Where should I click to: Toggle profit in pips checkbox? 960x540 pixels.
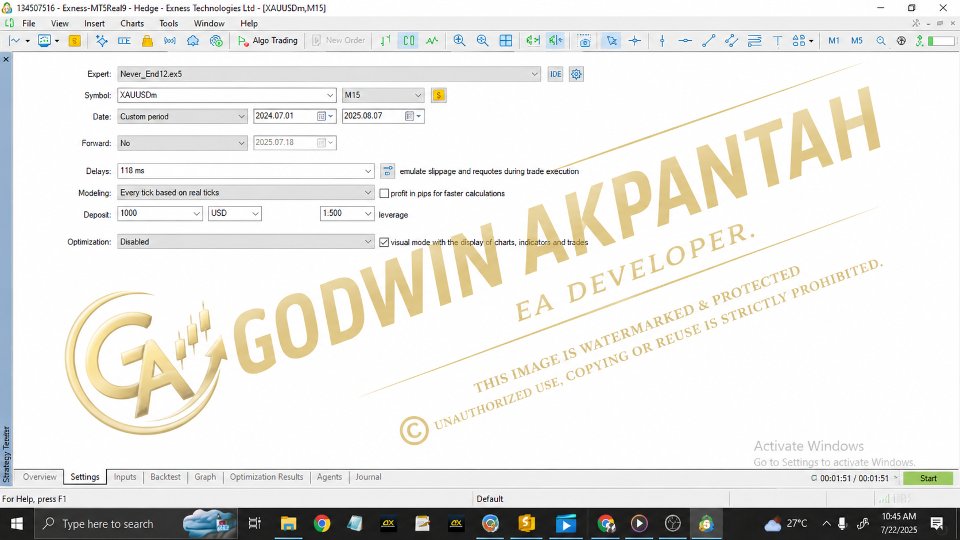(x=384, y=193)
